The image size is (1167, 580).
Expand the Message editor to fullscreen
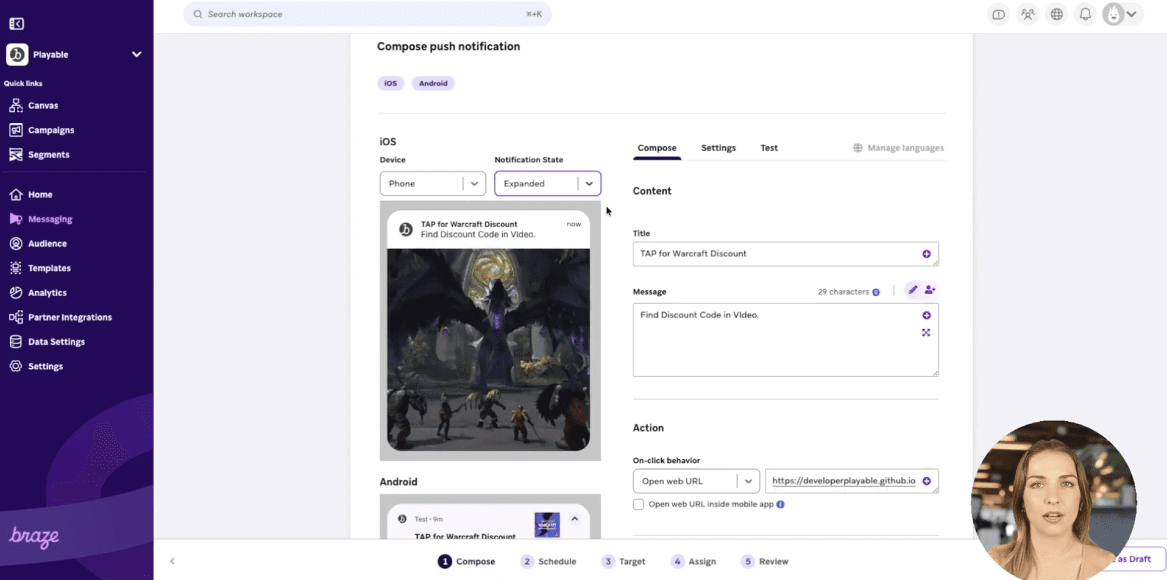point(927,333)
